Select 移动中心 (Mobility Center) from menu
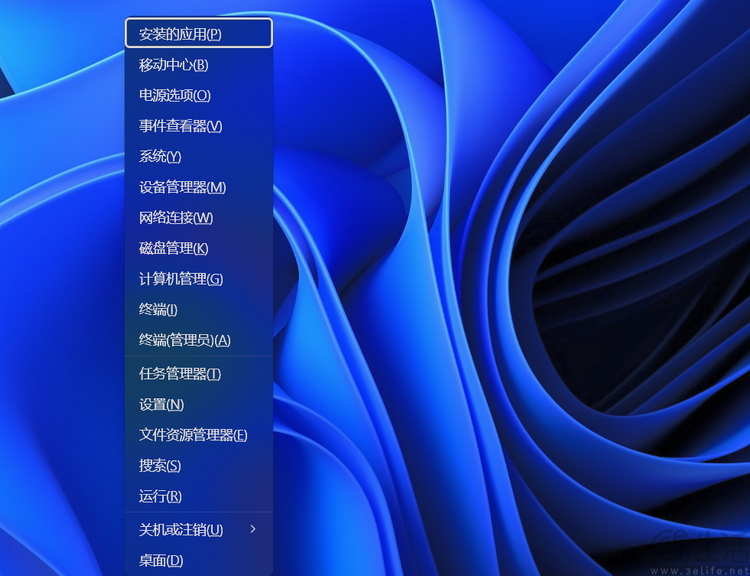Screen dimensions: 750x576 (174, 65)
